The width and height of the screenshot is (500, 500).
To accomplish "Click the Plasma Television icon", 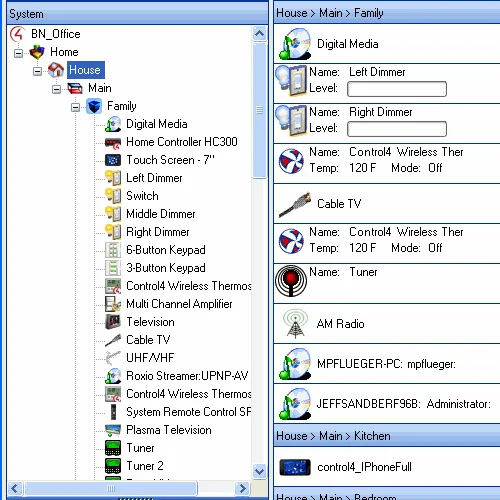I will [x=113, y=430].
